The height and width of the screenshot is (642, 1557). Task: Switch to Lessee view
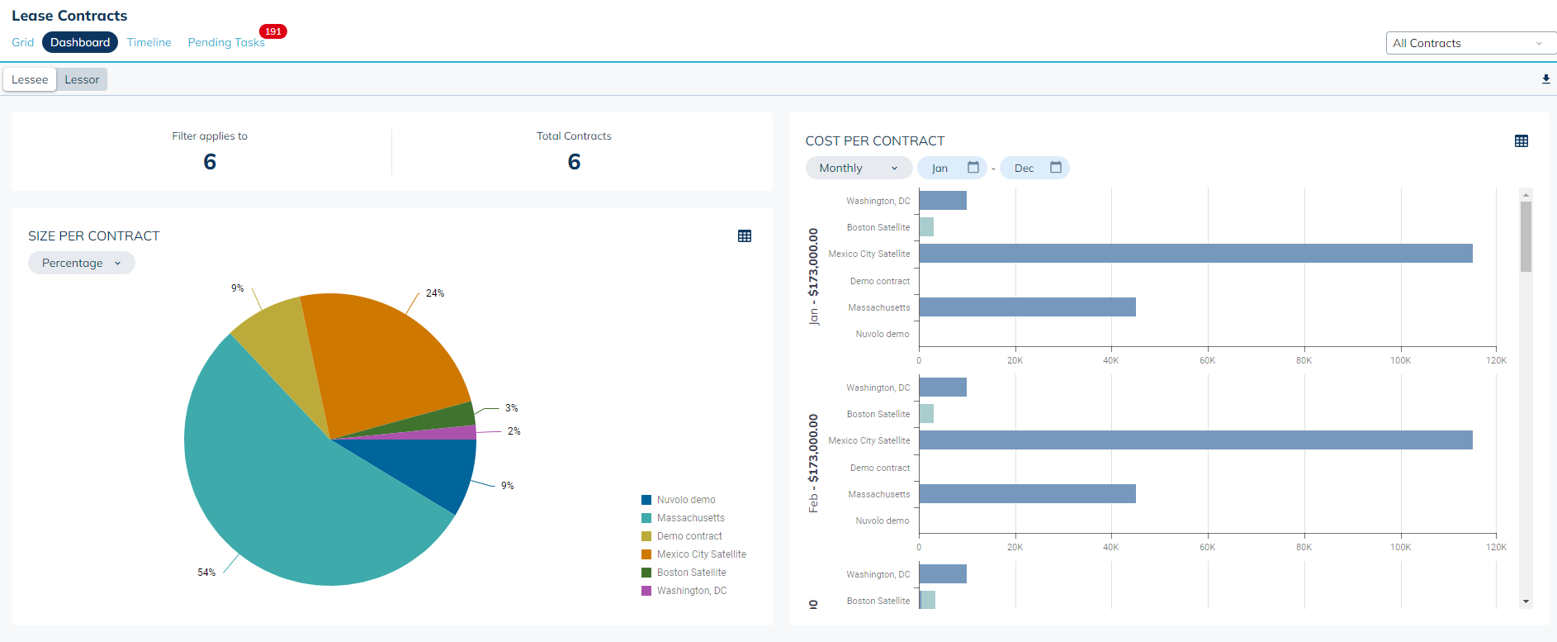(30, 80)
